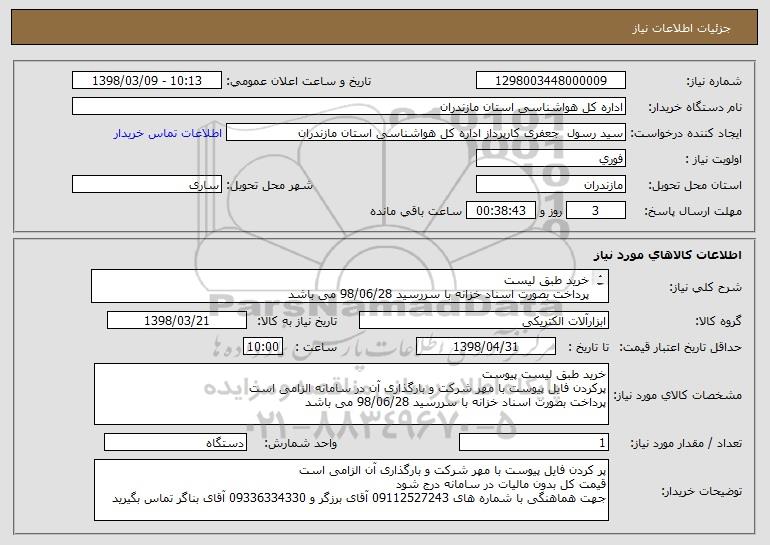Click the delivery province field مازندران

click(x=550, y=185)
